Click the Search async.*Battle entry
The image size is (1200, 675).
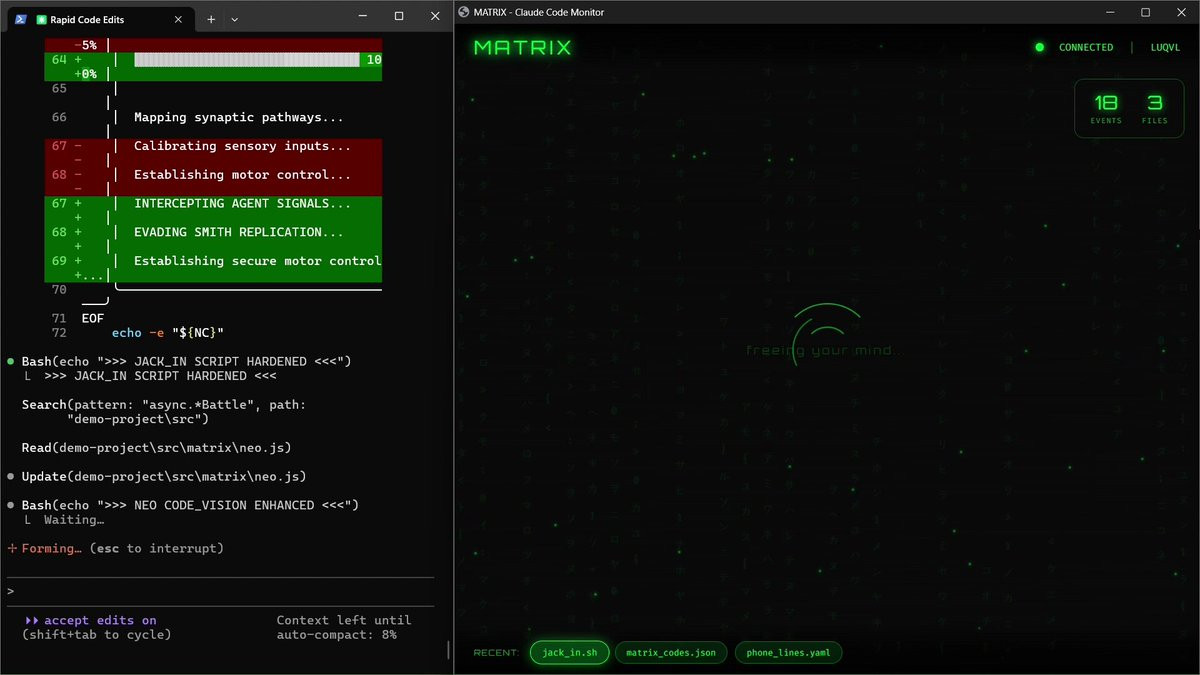tap(164, 412)
